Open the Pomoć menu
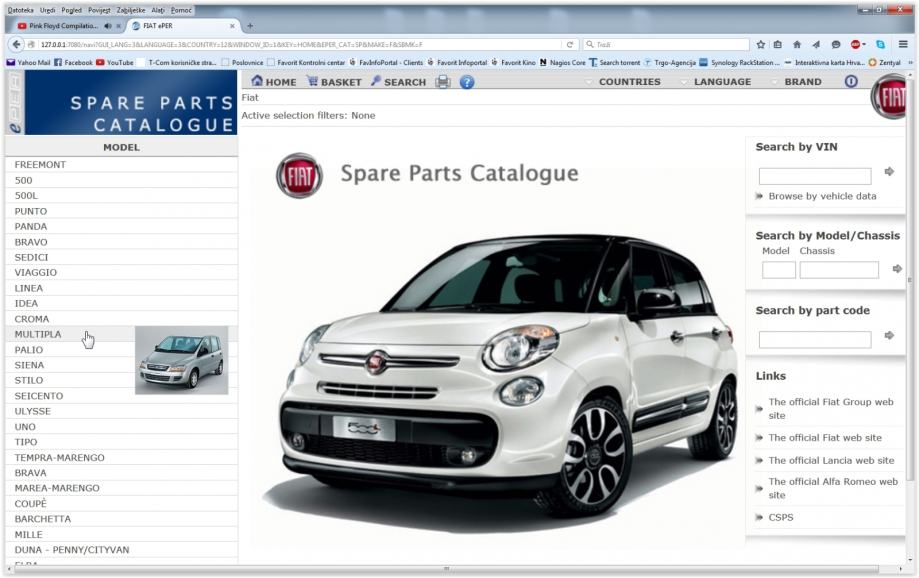This screenshot has width=919, height=578. (181, 10)
